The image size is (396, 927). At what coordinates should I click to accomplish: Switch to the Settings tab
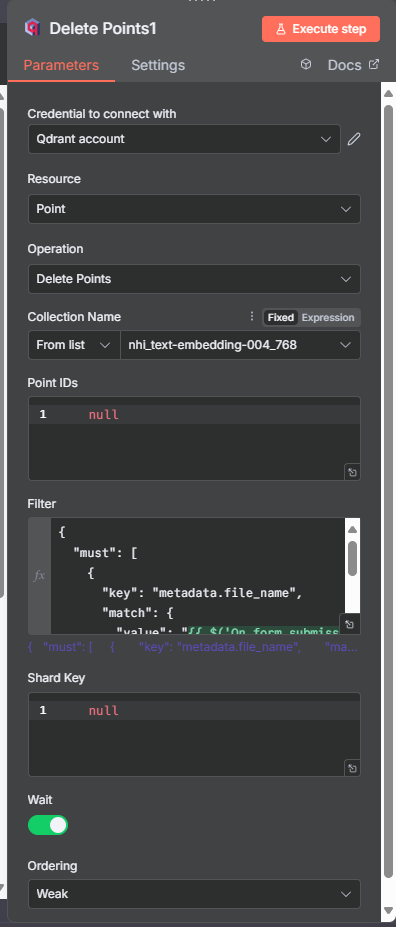click(158, 65)
